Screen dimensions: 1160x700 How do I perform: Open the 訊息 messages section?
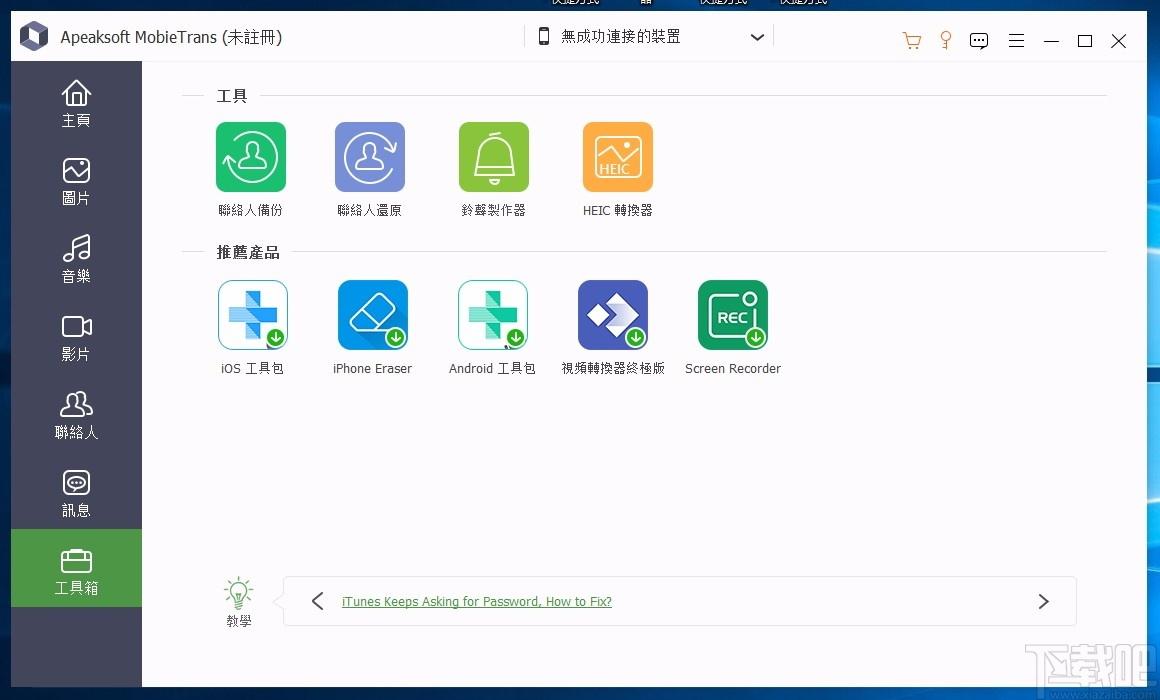point(76,494)
